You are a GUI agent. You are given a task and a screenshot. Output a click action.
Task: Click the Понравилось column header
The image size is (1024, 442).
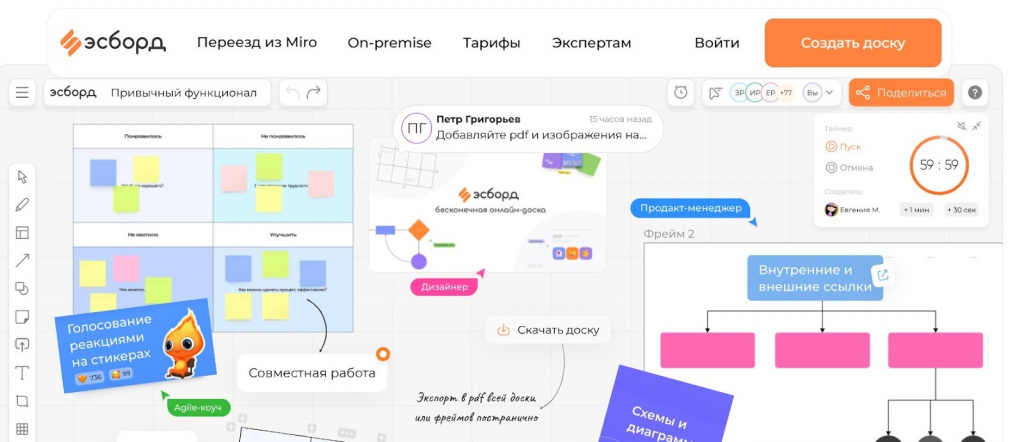tap(143, 136)
